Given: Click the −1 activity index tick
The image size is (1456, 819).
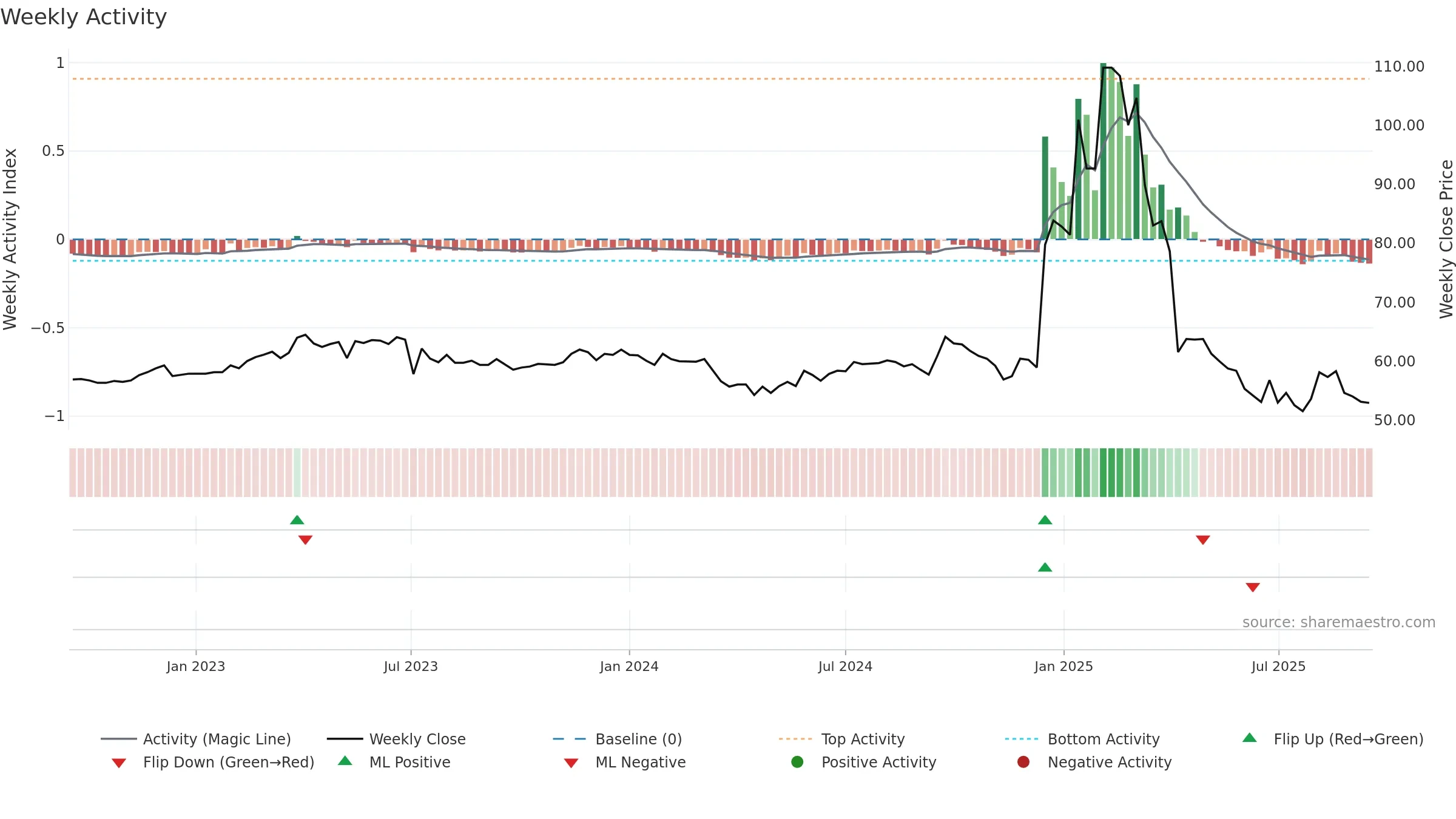Looking at the screenshot, I should click(x=54, y=416).
